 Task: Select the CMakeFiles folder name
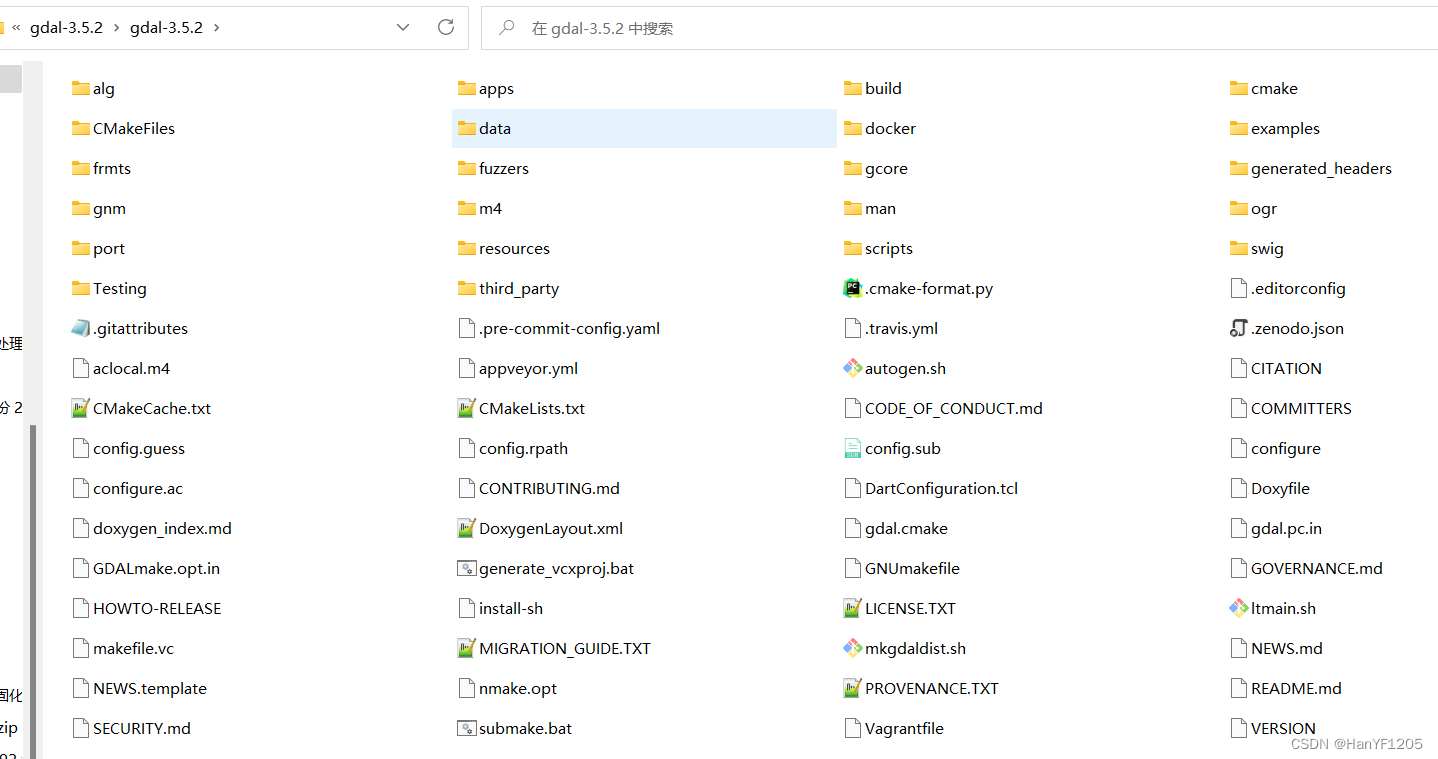coord(134,128)
